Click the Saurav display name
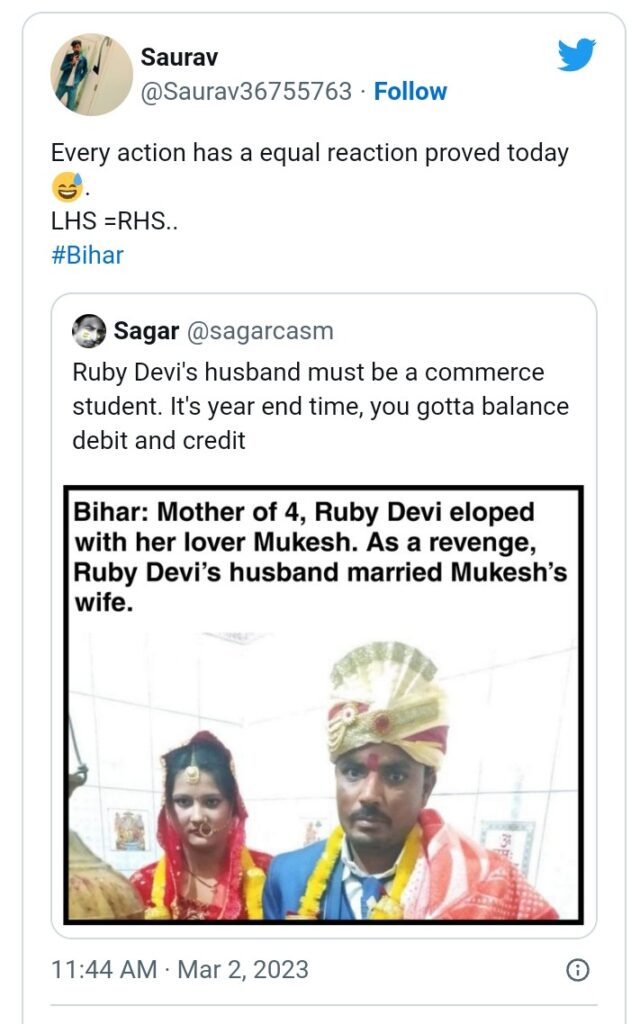This screenshot has height=1024, width=640. click(179, 57)
